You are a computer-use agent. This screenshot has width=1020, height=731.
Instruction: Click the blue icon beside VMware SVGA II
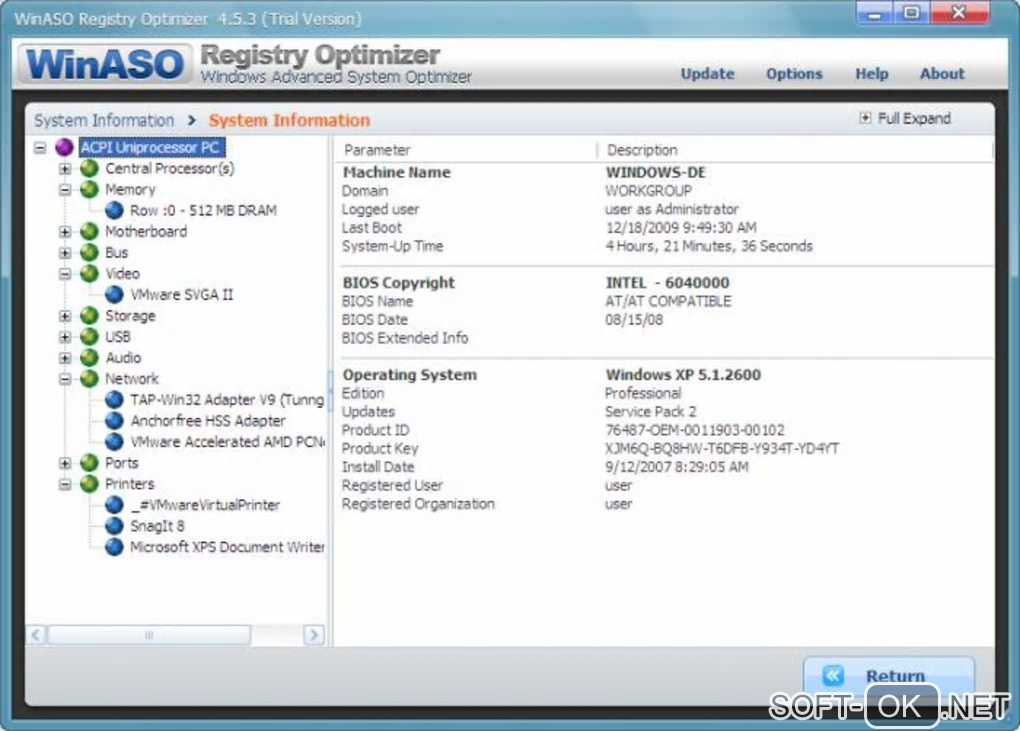tap(114, 295)
